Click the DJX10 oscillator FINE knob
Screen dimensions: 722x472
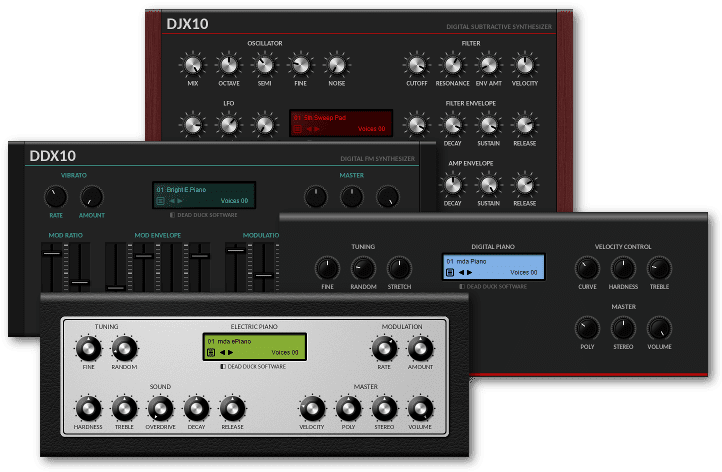[x=301, y=65]
